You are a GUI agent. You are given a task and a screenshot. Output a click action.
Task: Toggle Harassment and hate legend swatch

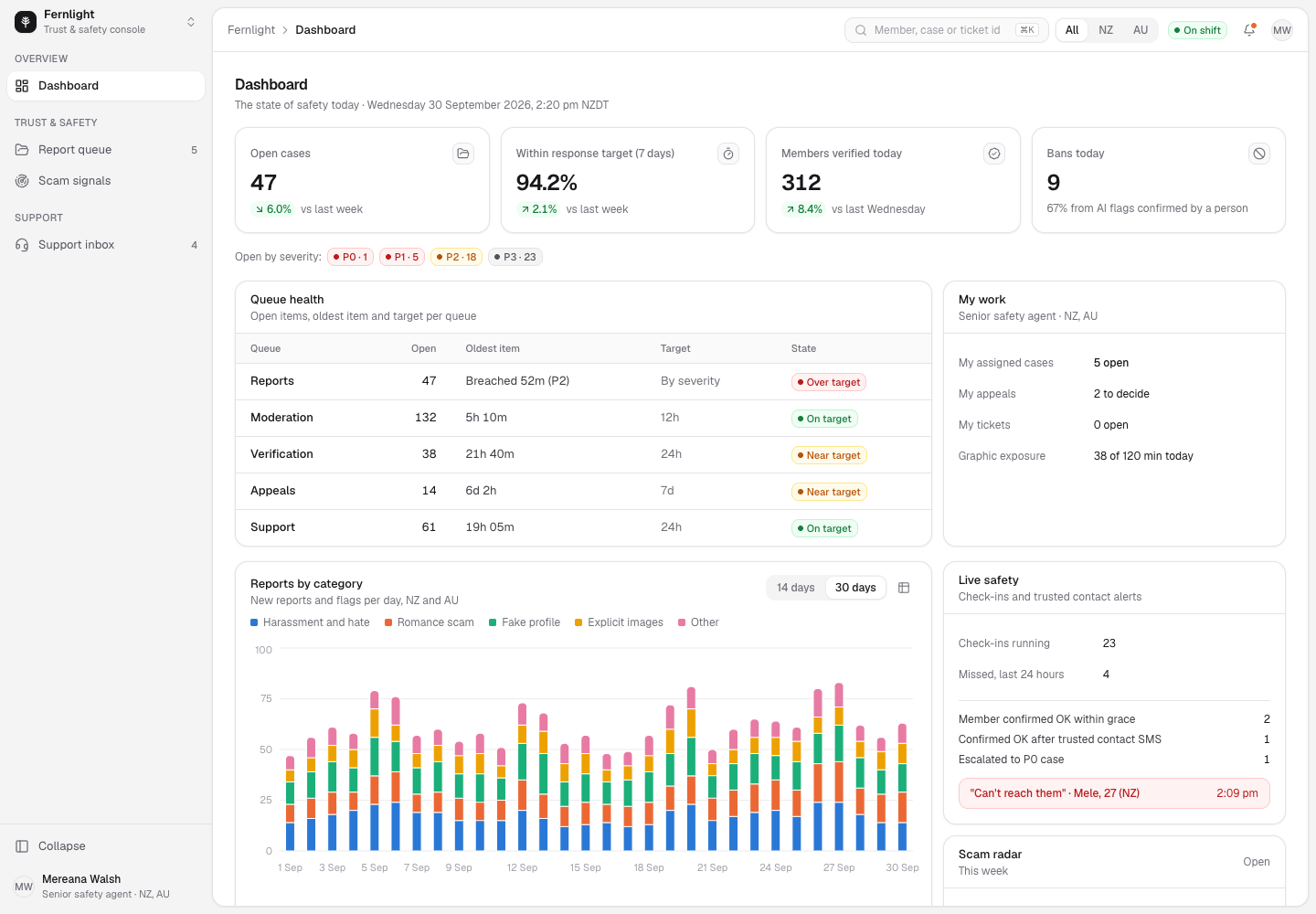[x=254, y=622]
